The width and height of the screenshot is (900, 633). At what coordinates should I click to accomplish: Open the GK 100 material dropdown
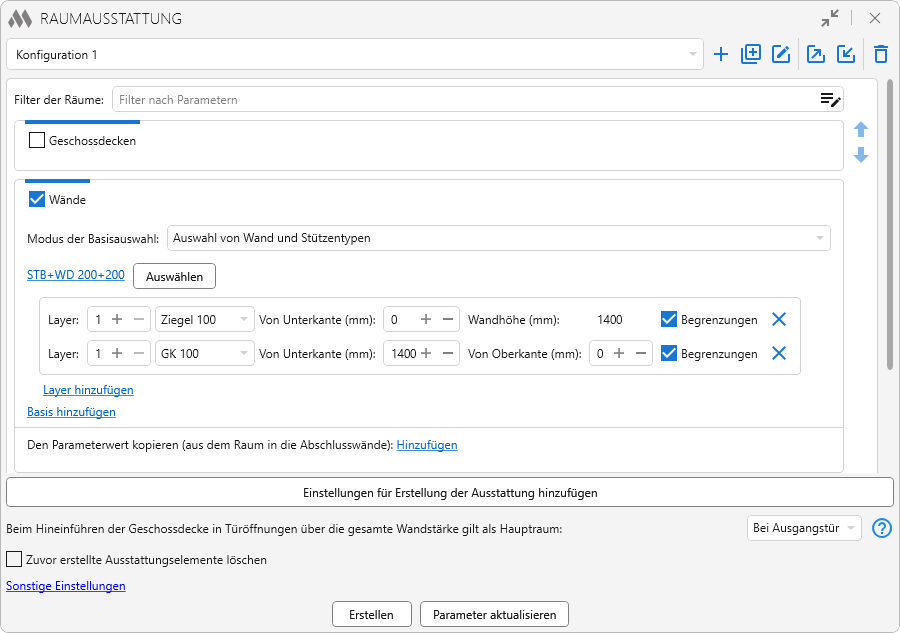click(x=204, y=353)
